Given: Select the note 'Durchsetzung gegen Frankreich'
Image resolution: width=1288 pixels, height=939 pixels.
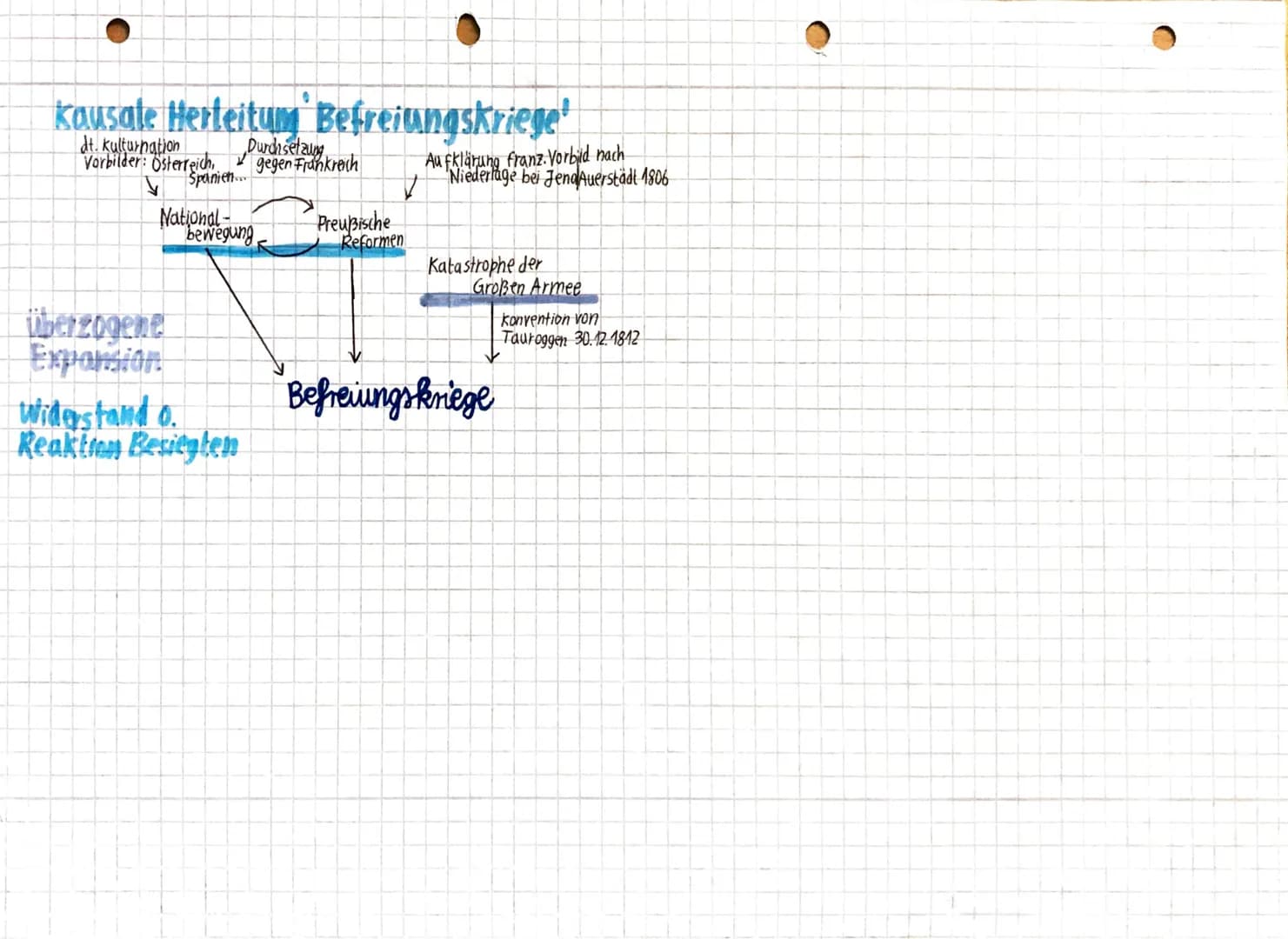Looking at the screenshot, I should [x=303, y=156].
